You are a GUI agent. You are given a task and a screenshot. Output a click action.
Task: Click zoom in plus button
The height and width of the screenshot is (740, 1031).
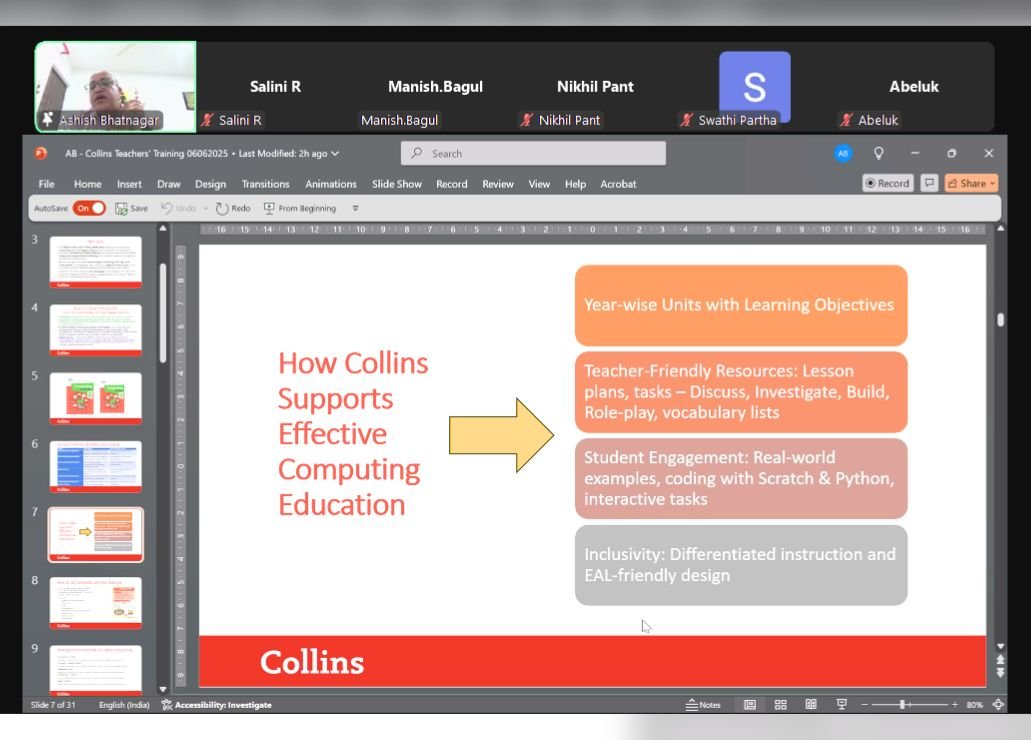(954, 704)
